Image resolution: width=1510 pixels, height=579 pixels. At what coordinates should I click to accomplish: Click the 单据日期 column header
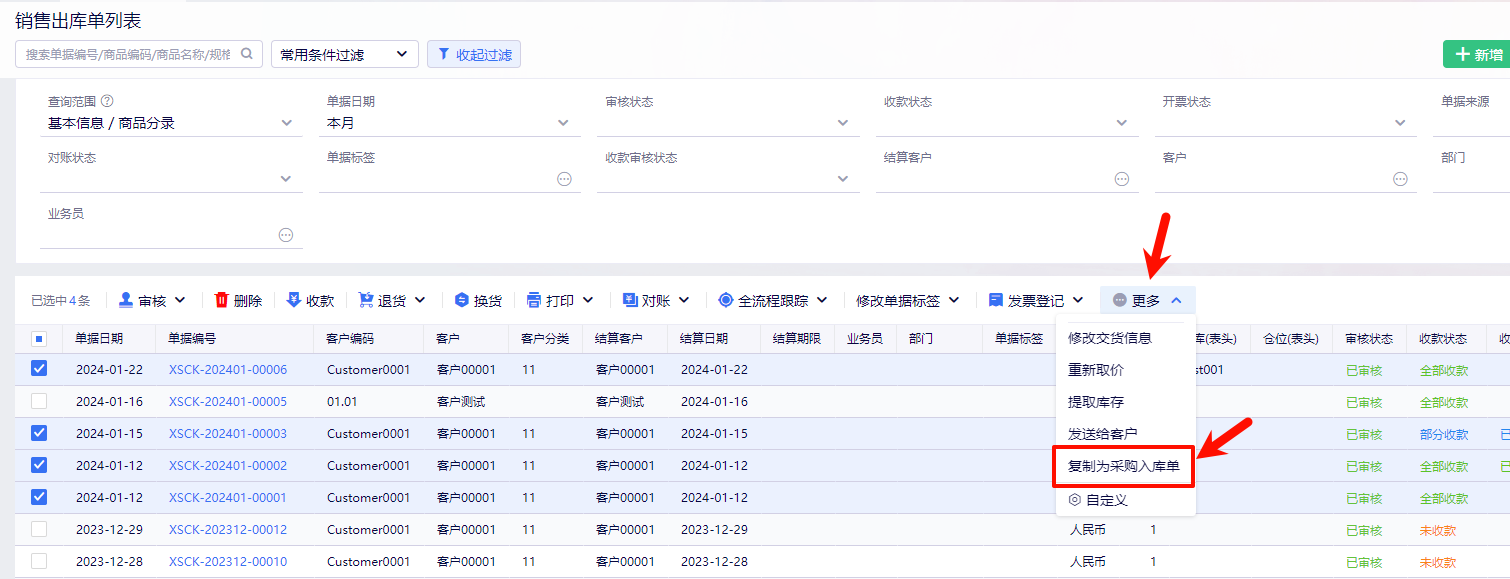[100, 339]
